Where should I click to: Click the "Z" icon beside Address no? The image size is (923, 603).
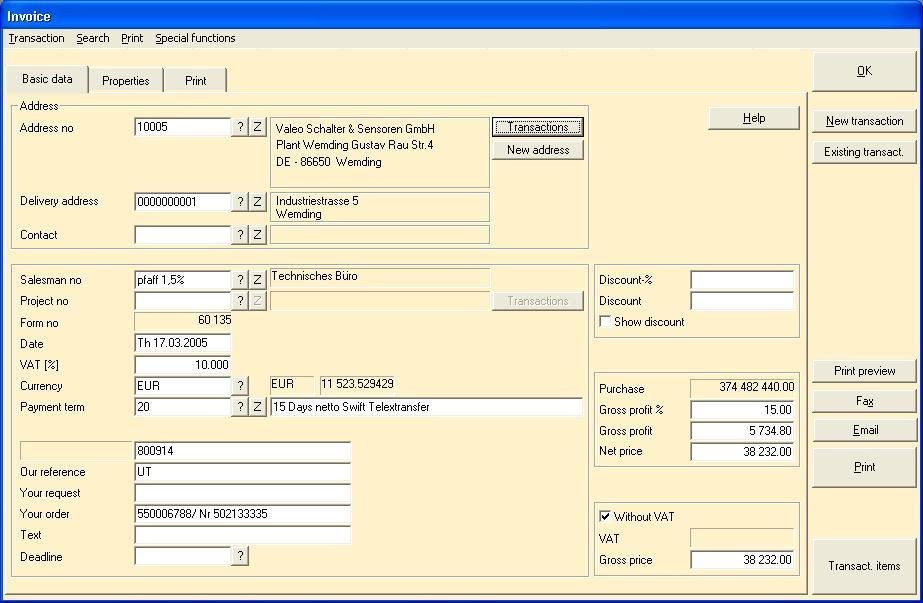(x=258, y=127)
